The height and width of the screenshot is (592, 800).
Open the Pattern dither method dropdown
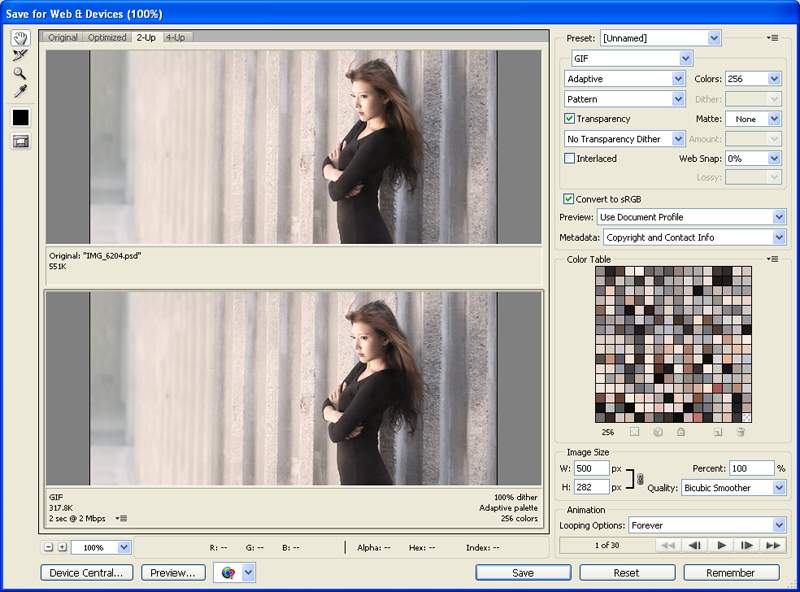pos(624,99)
